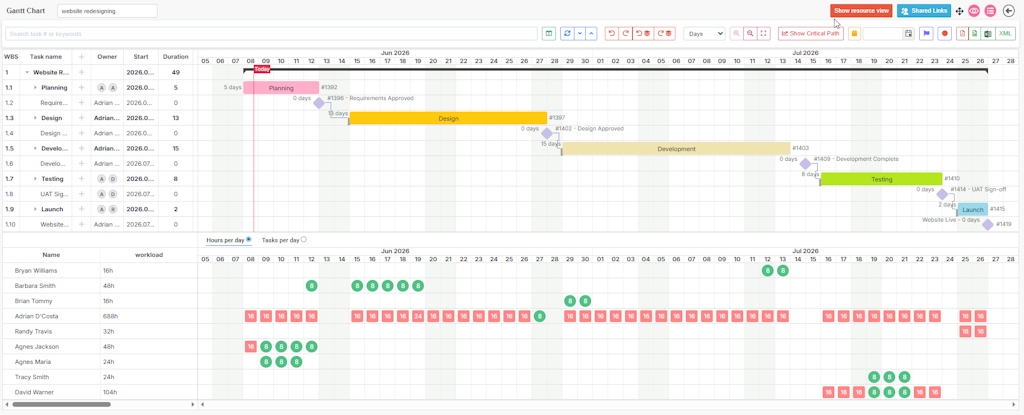Select the Hours per day radio button
The image size is (1024, 415).
tap(249, 240)
